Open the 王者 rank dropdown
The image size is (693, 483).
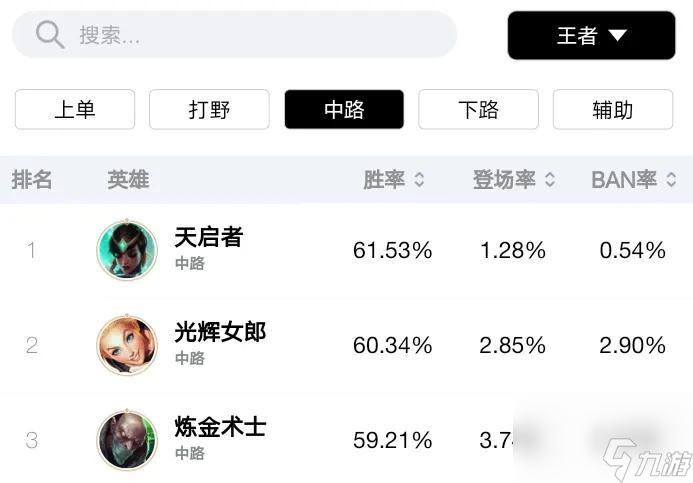[x=591, y=35]
